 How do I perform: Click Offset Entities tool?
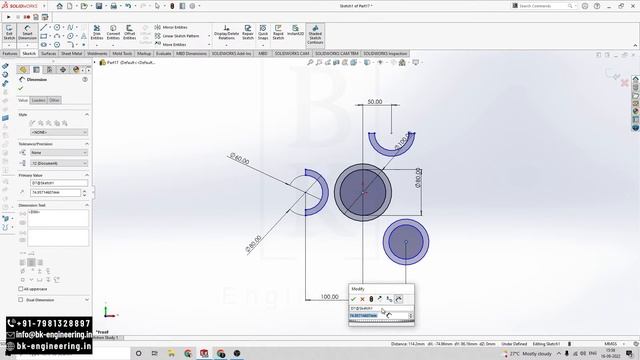(129, 32)
